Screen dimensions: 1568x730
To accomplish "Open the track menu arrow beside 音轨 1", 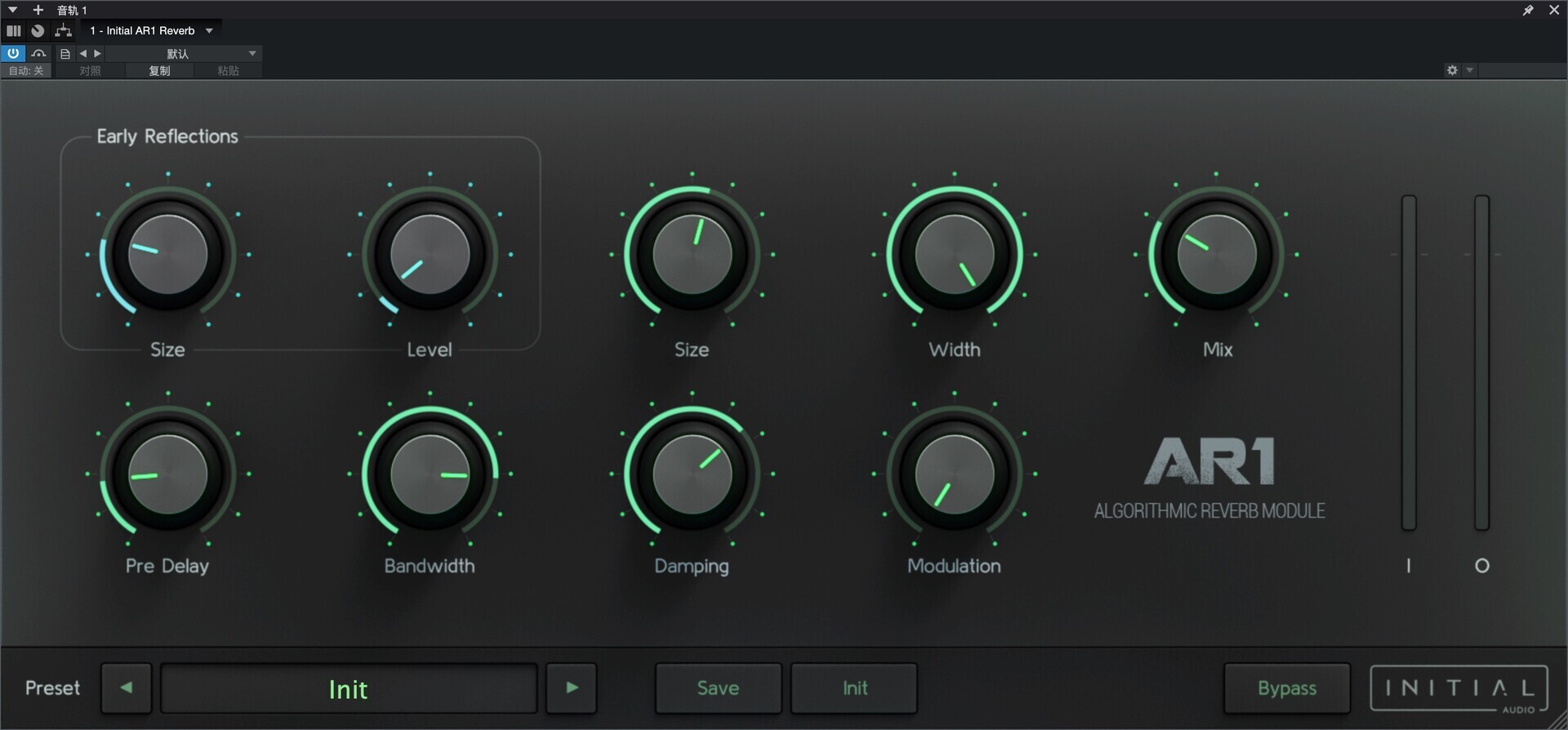I will coord(12,10).
